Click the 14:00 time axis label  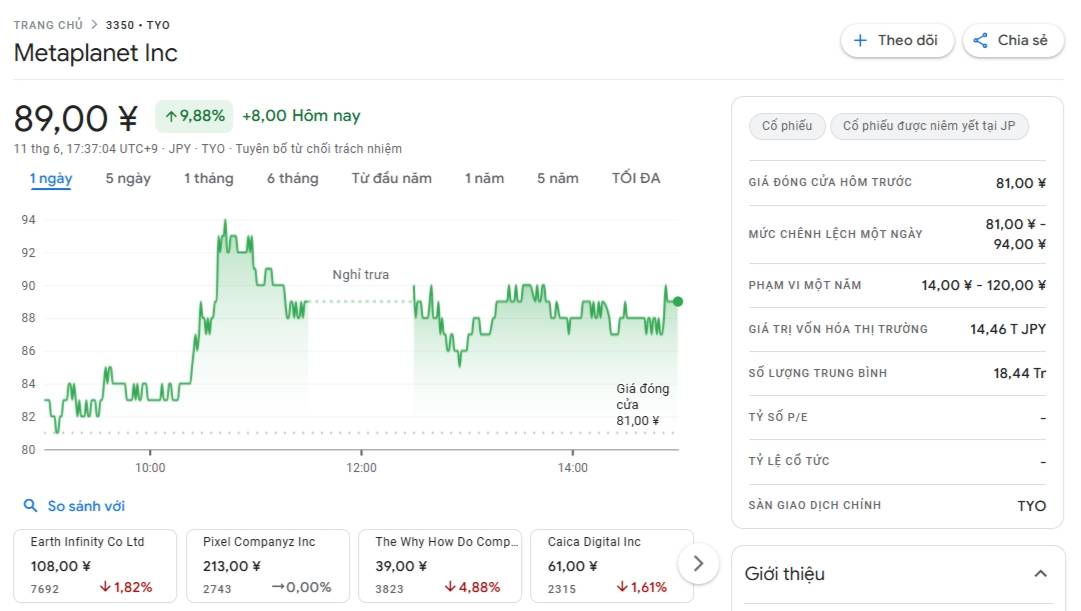pyautogui.click(x=573, y=468)
